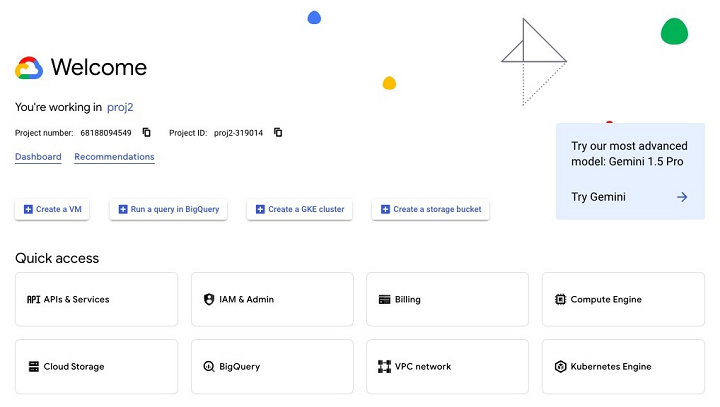Click the BigQuery magnifier icon

click(209, 366)
